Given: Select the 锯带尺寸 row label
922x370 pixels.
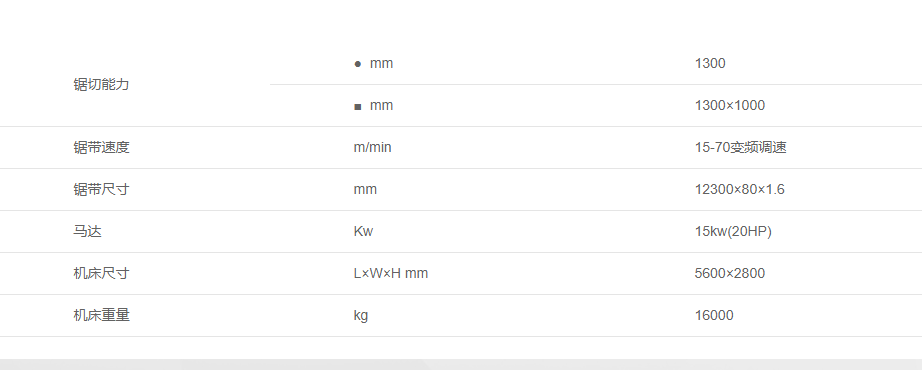Looking at the screenshot, I should tap(101, 189).
